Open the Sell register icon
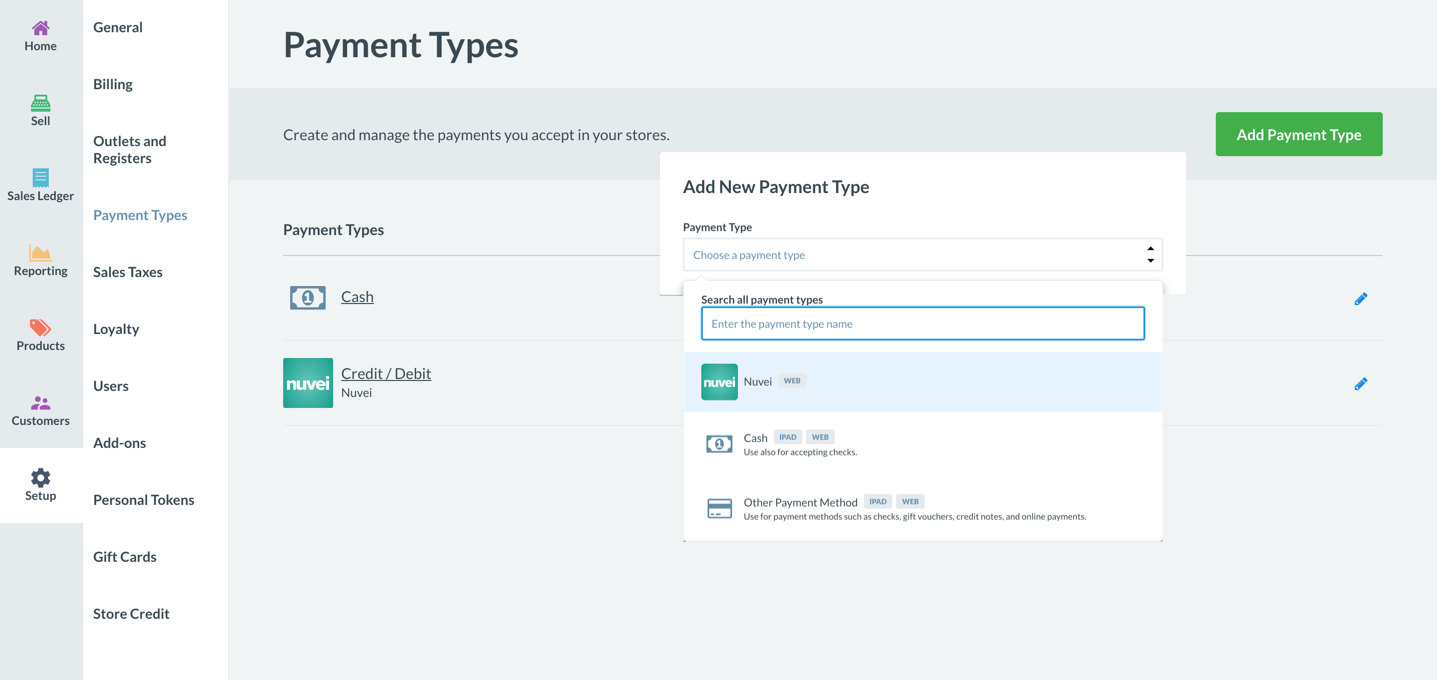The image size is (1437, 680). [x=40, y=103]
